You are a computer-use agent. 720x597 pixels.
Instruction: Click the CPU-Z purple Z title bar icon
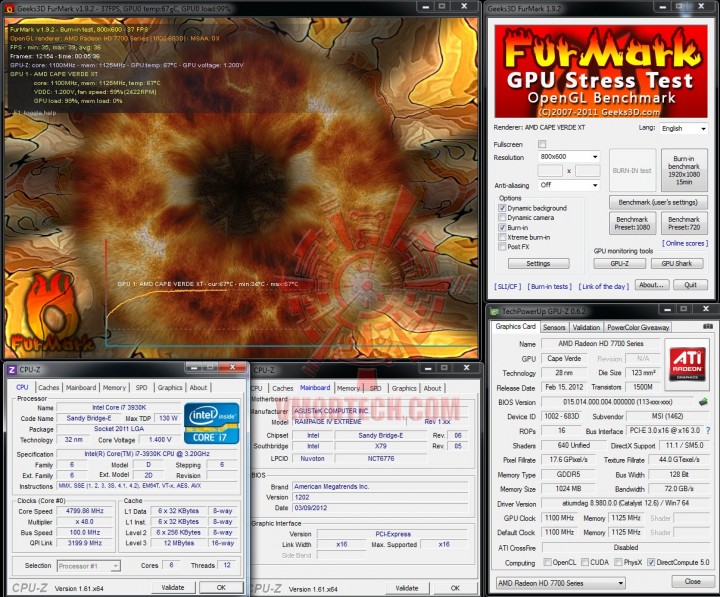[12, 370]
